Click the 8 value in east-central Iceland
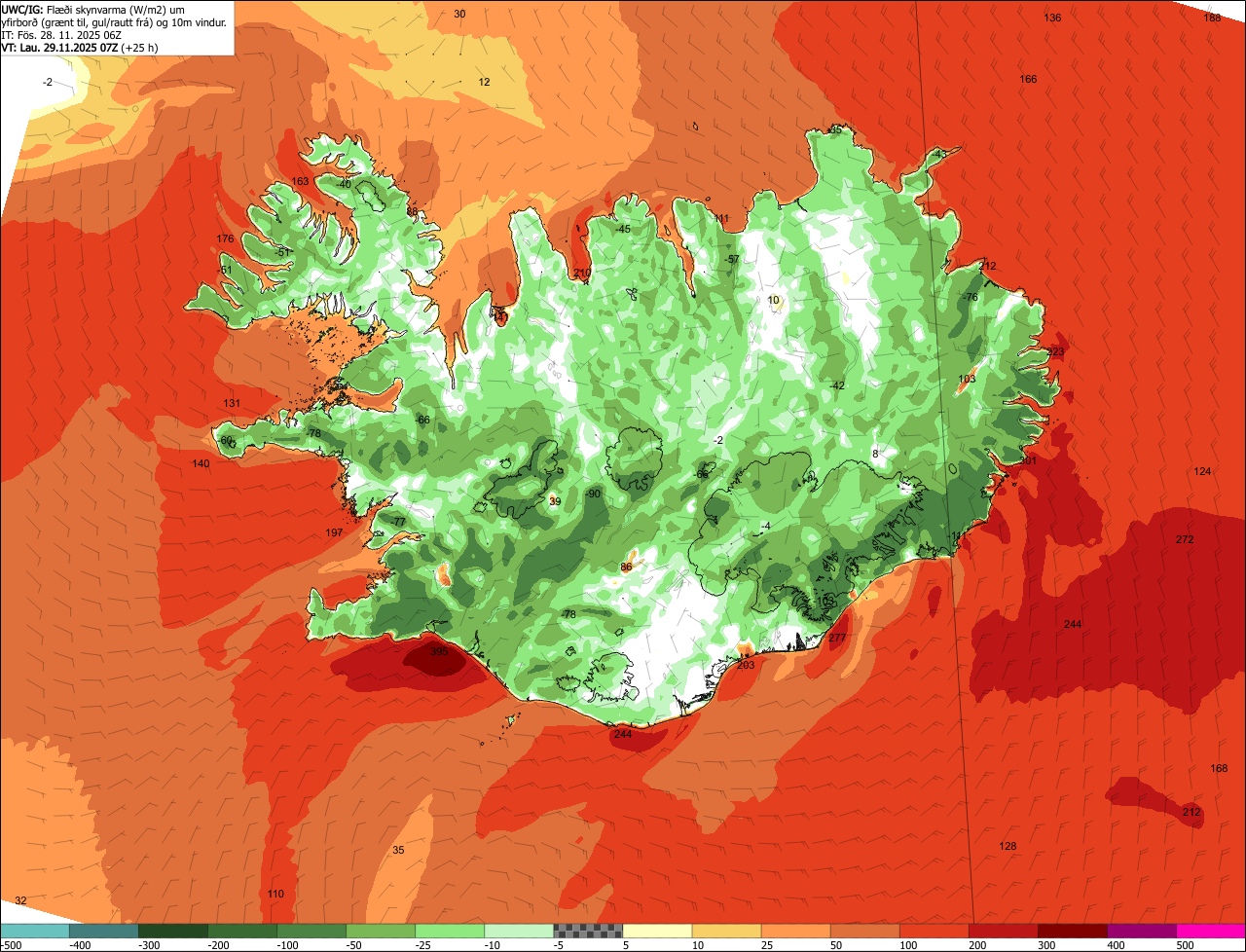Screen dimensions: 1246x952 875,454
